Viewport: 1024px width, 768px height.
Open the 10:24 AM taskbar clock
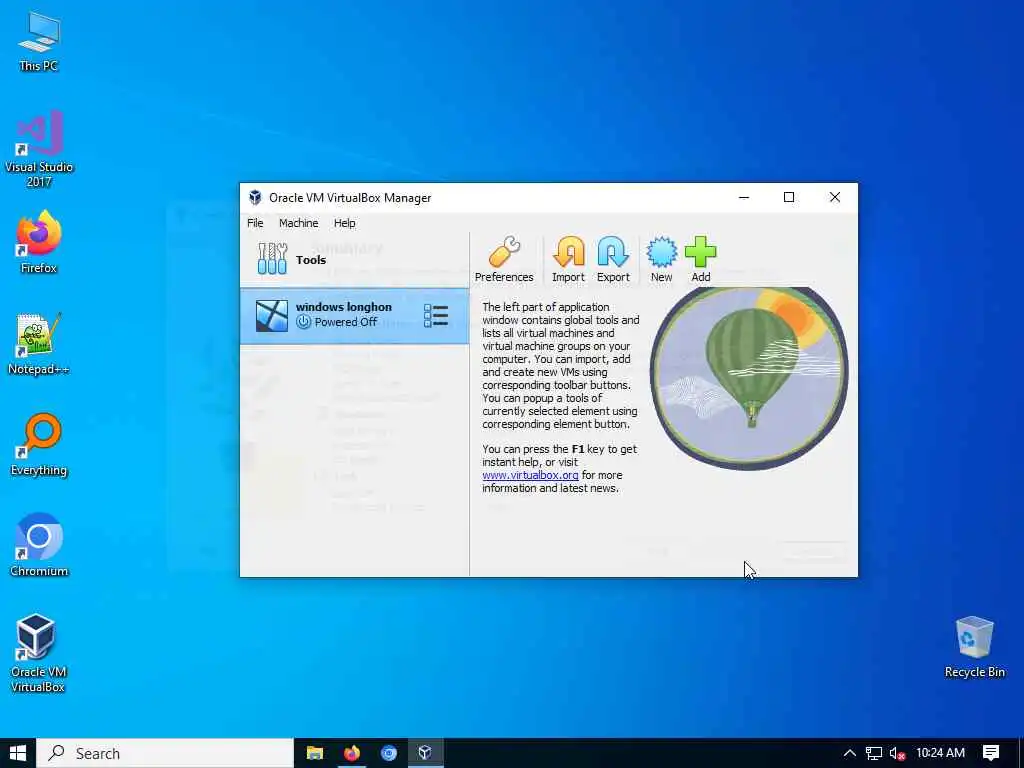[x=940, y=753]
